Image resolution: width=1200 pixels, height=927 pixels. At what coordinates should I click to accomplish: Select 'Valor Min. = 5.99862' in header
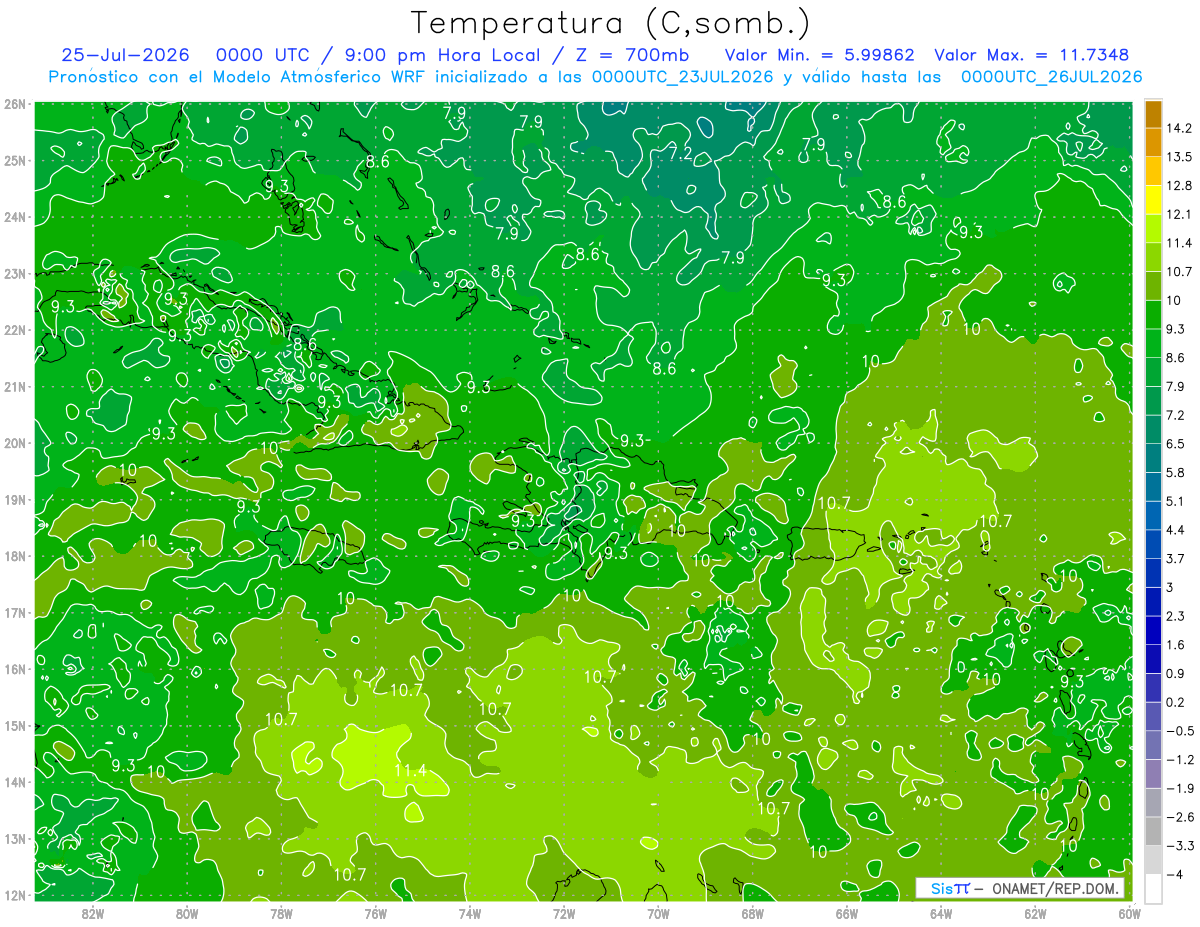pos(819,55)
